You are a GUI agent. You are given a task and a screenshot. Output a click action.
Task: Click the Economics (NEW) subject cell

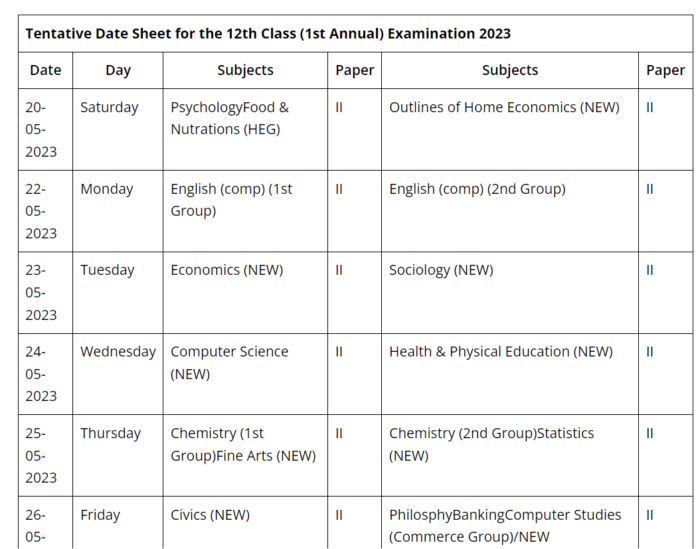227,270
